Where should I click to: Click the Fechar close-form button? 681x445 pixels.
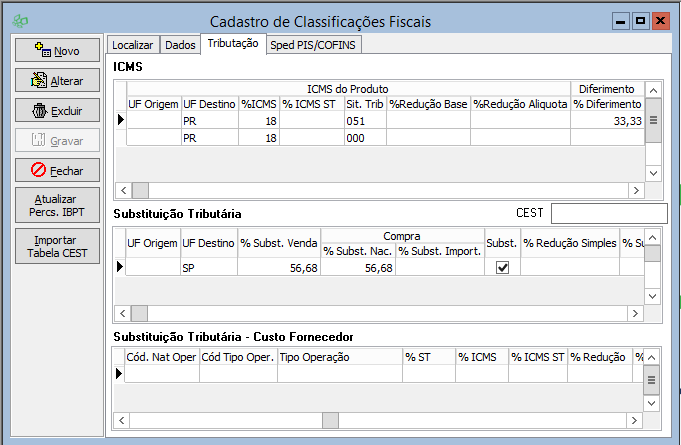[57, 170]
